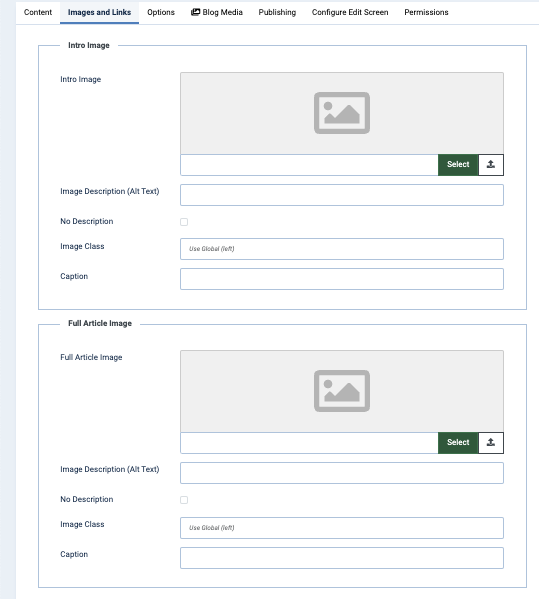
Task: Go to the Publishing tab
Action: pos(277,12)
